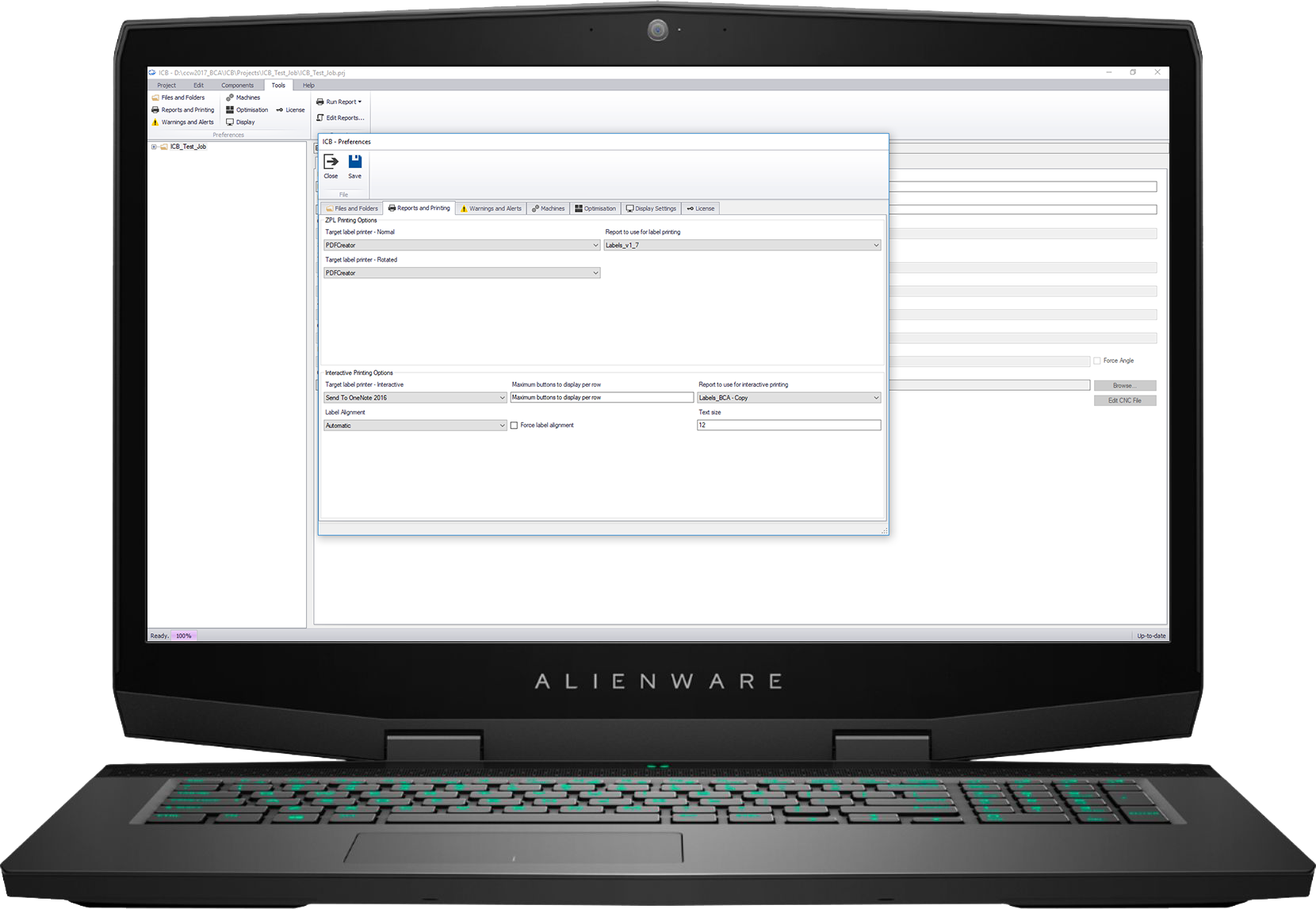Open the Project menu tab

(166, 85)
